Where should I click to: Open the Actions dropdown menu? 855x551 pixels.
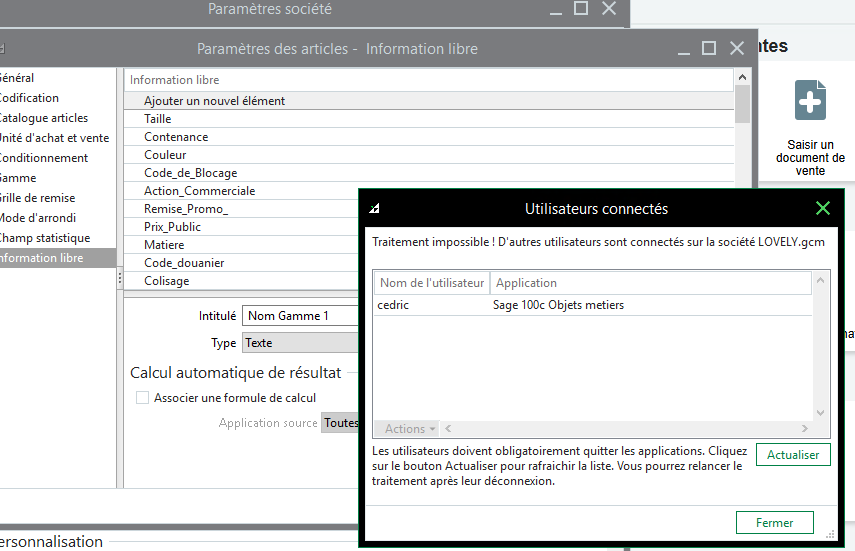410,429
